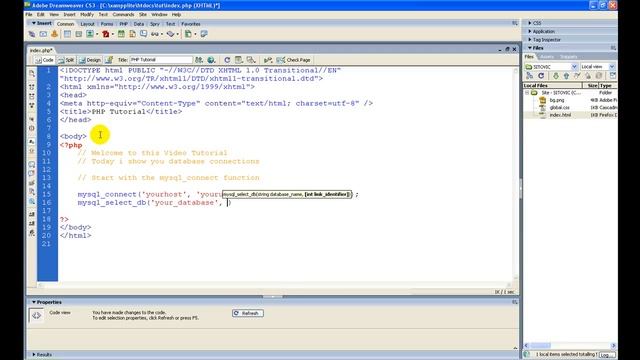Screen dimensions: 640x360
Task: Switch to the PHP insert tab
Action: (123, 24)
